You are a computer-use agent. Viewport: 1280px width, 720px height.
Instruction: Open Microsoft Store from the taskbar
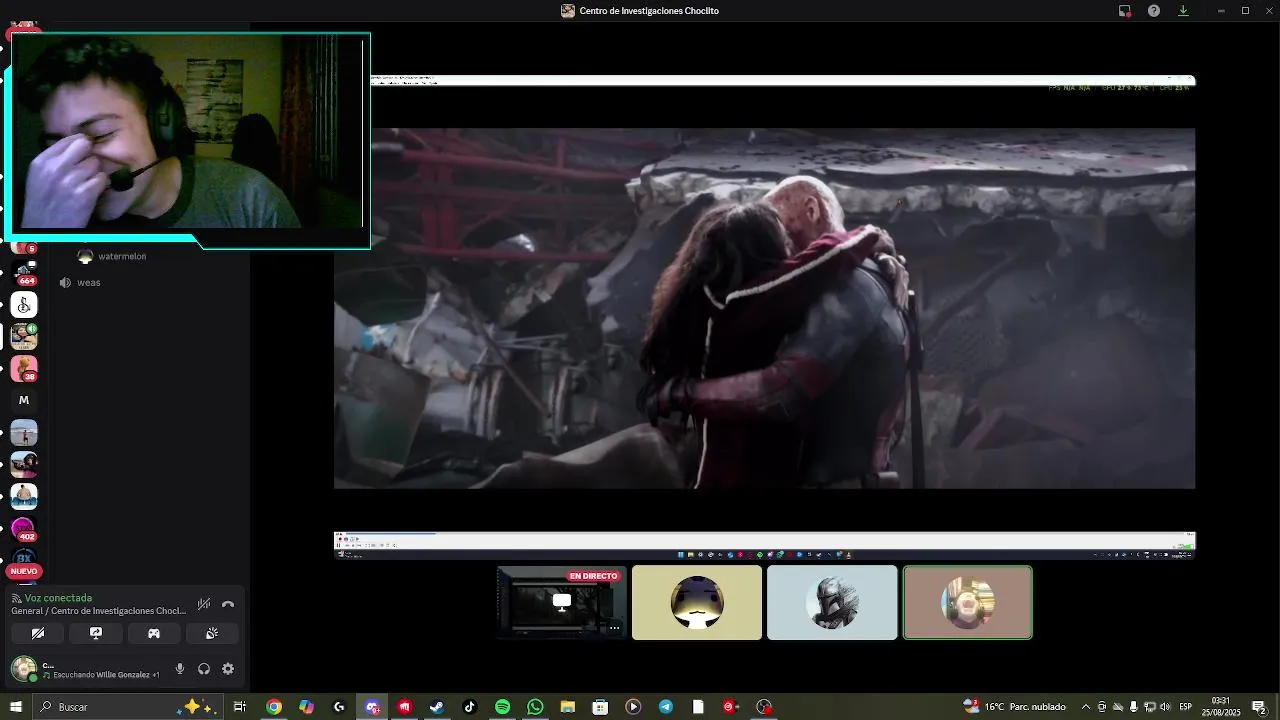pyautogui.click(x=600, y=707)
